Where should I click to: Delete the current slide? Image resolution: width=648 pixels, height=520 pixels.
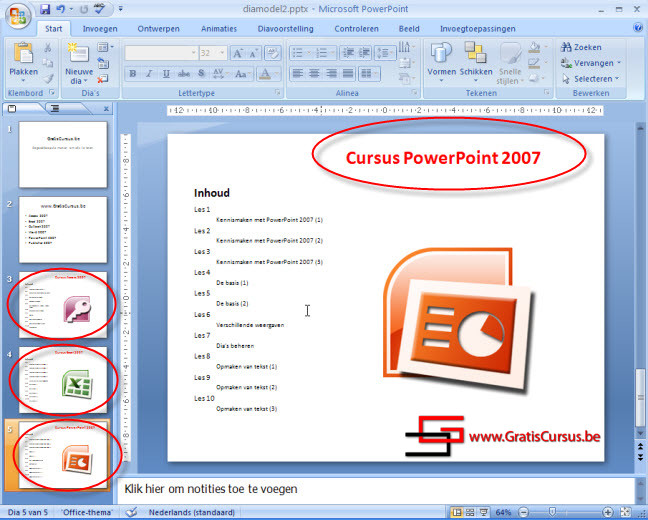103,79
